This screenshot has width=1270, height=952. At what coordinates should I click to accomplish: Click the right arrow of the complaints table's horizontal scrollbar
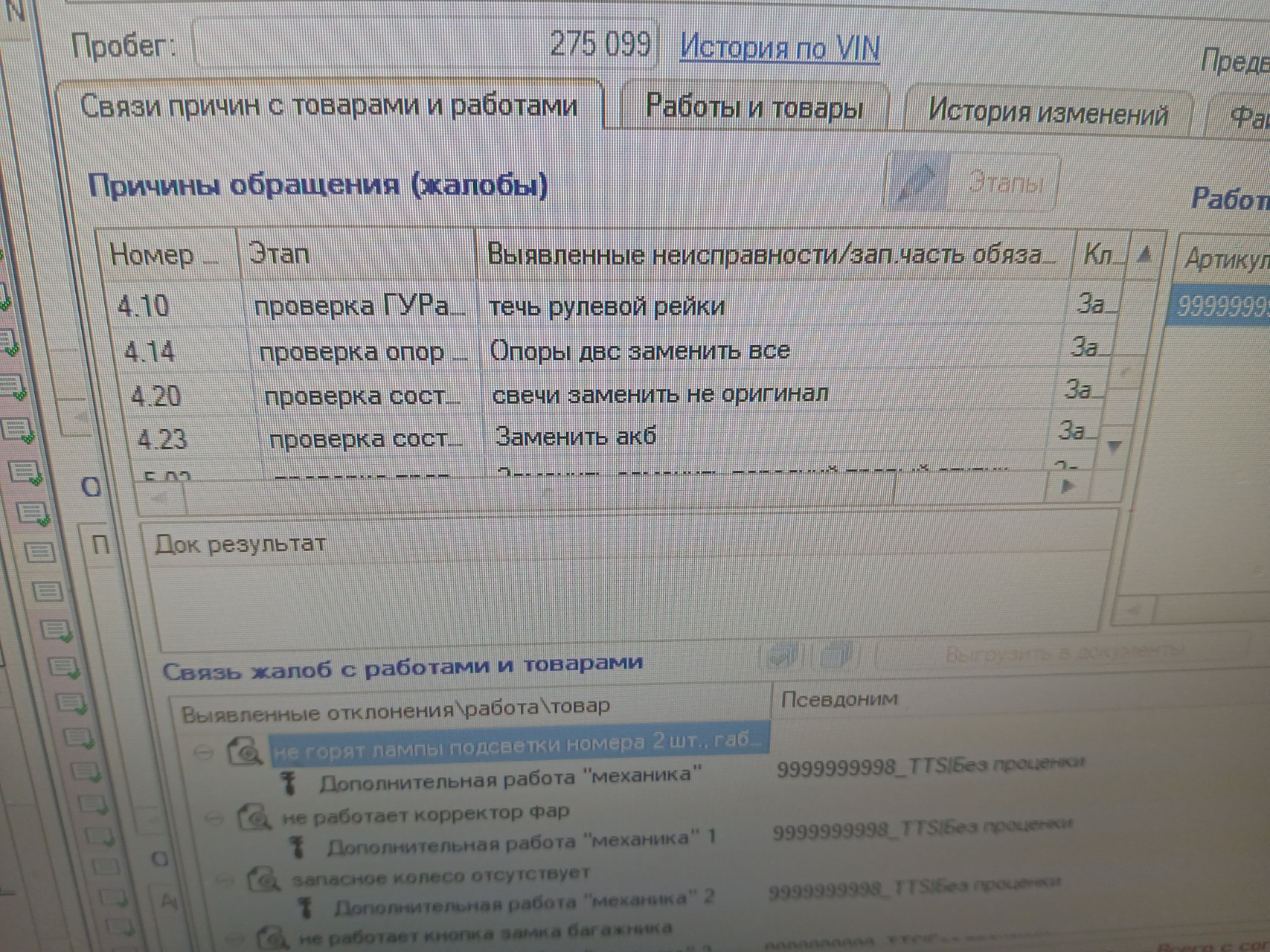click(x=1067, y=487)
